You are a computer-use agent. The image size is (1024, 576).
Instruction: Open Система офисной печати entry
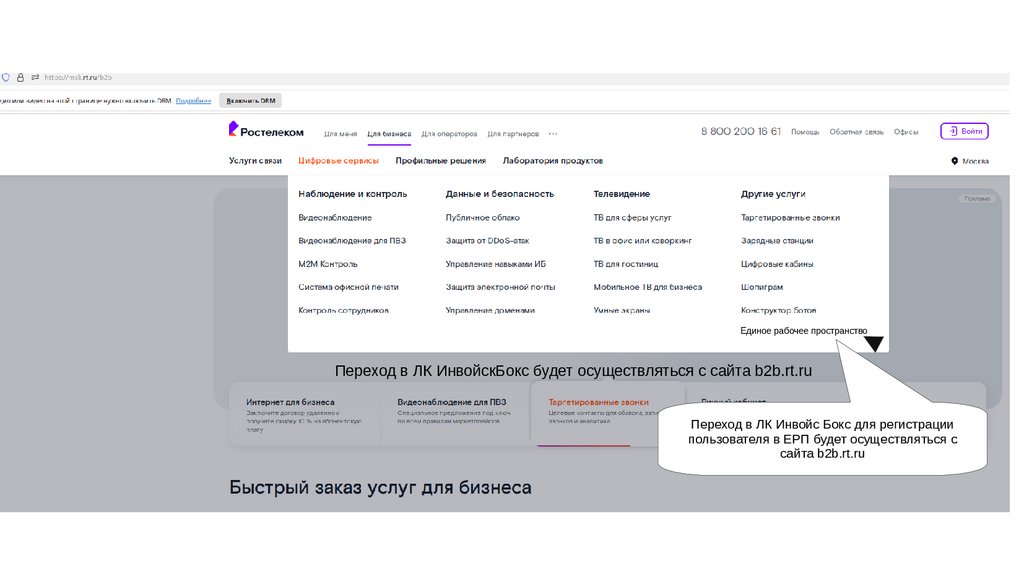click(x=348, y=287)
